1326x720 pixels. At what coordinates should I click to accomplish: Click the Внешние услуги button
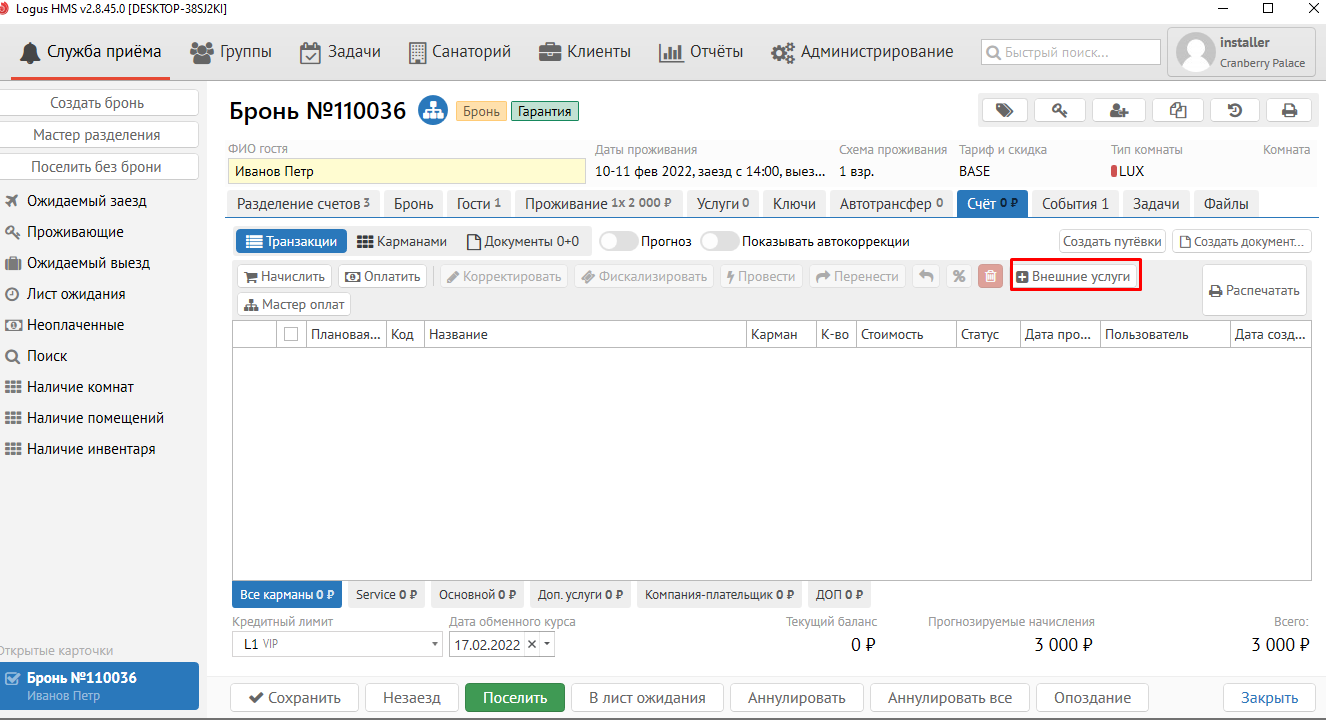coord(1074,277)
